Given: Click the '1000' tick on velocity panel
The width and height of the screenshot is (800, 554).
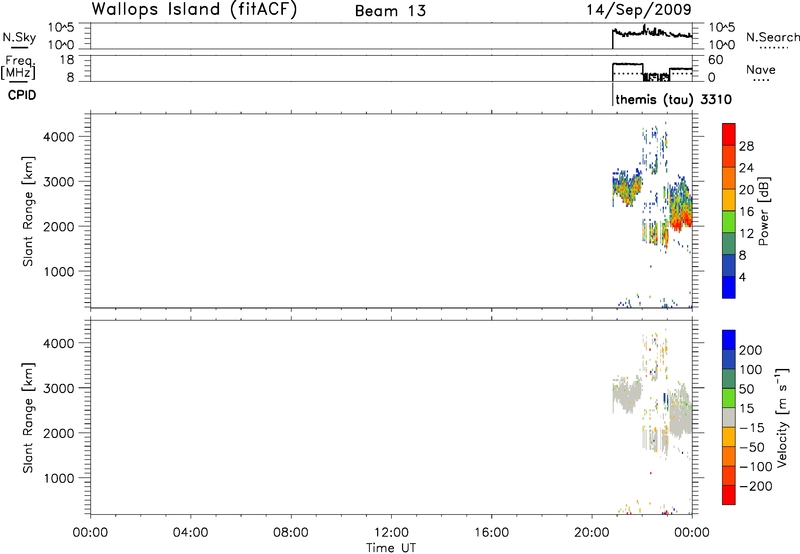Looking at the screenshot, I should coord(58,478).
